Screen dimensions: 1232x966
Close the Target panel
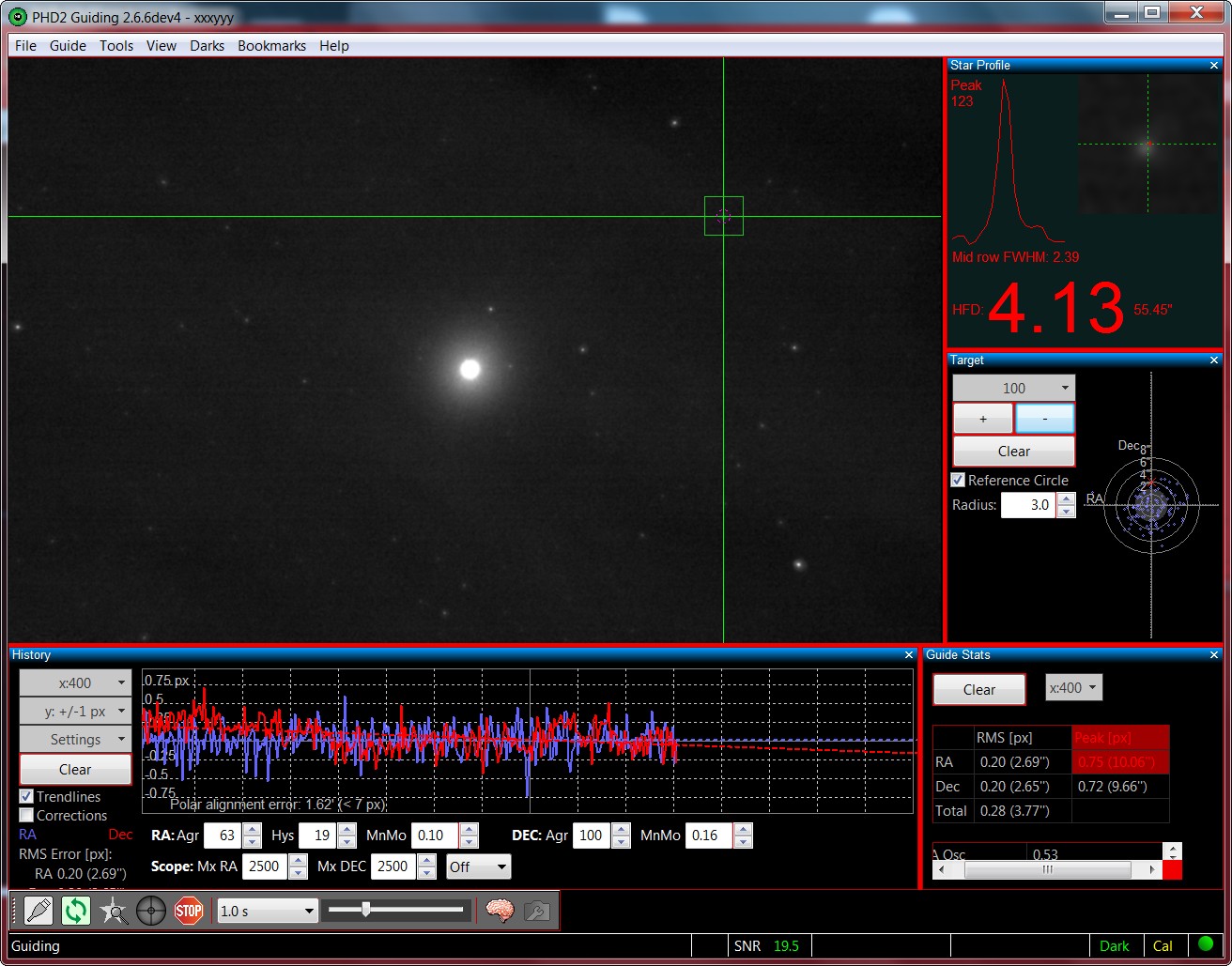click(1214, 360)
